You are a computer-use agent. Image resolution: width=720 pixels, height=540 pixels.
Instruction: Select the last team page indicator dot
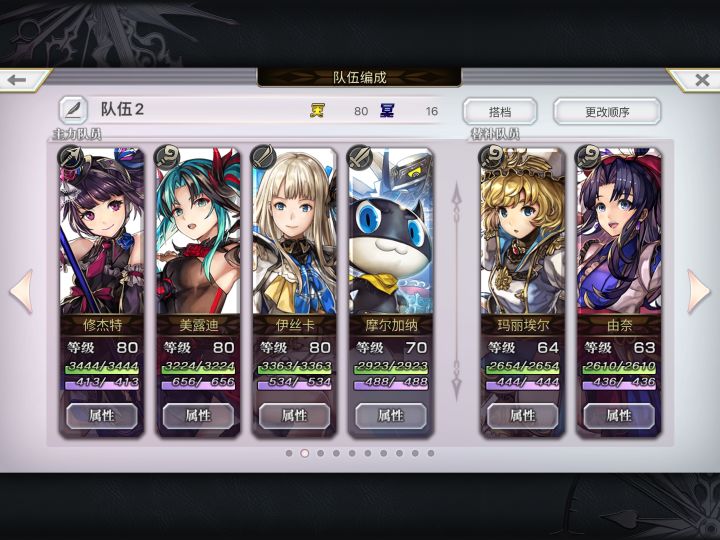click(431, 453)
